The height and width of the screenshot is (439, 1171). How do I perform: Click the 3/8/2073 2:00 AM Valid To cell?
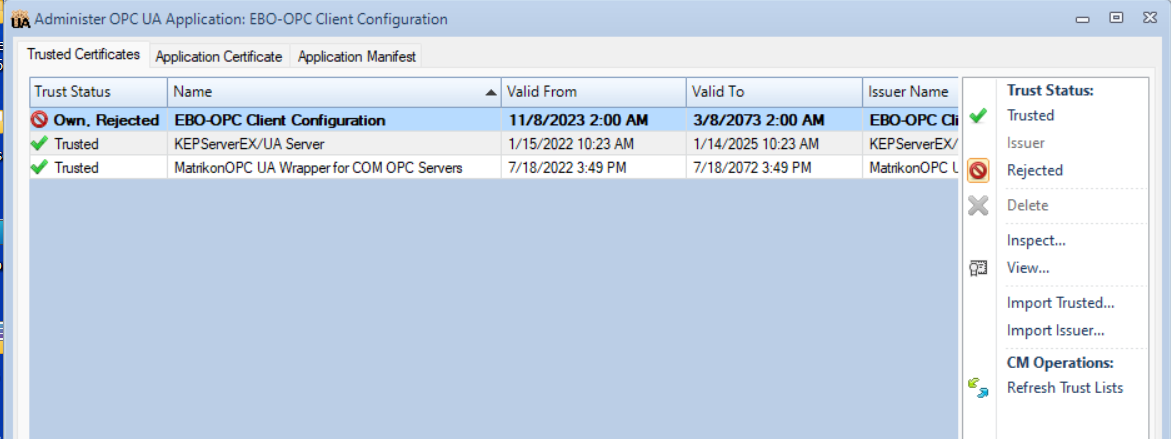pyautogui.click(x=774, y=119)
